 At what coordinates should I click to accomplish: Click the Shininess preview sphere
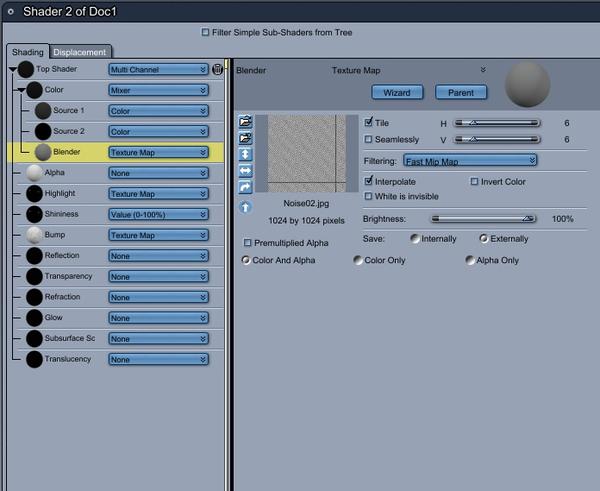click(34, 214)
